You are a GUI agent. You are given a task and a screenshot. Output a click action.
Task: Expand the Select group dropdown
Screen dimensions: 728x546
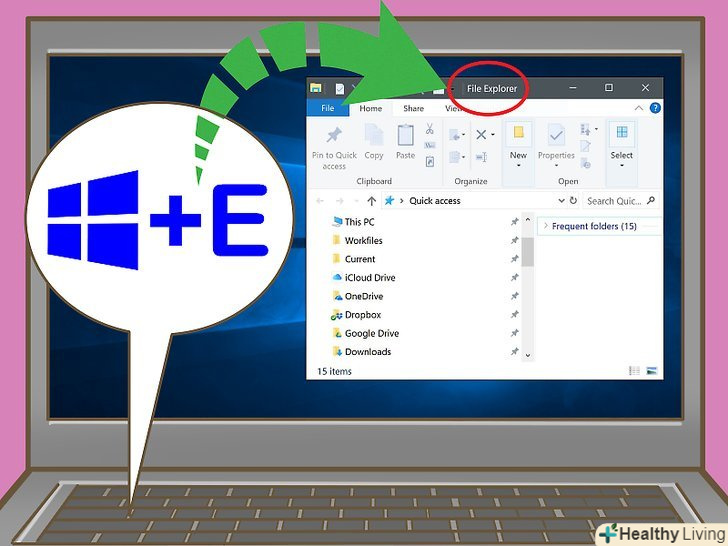(621, 165)
